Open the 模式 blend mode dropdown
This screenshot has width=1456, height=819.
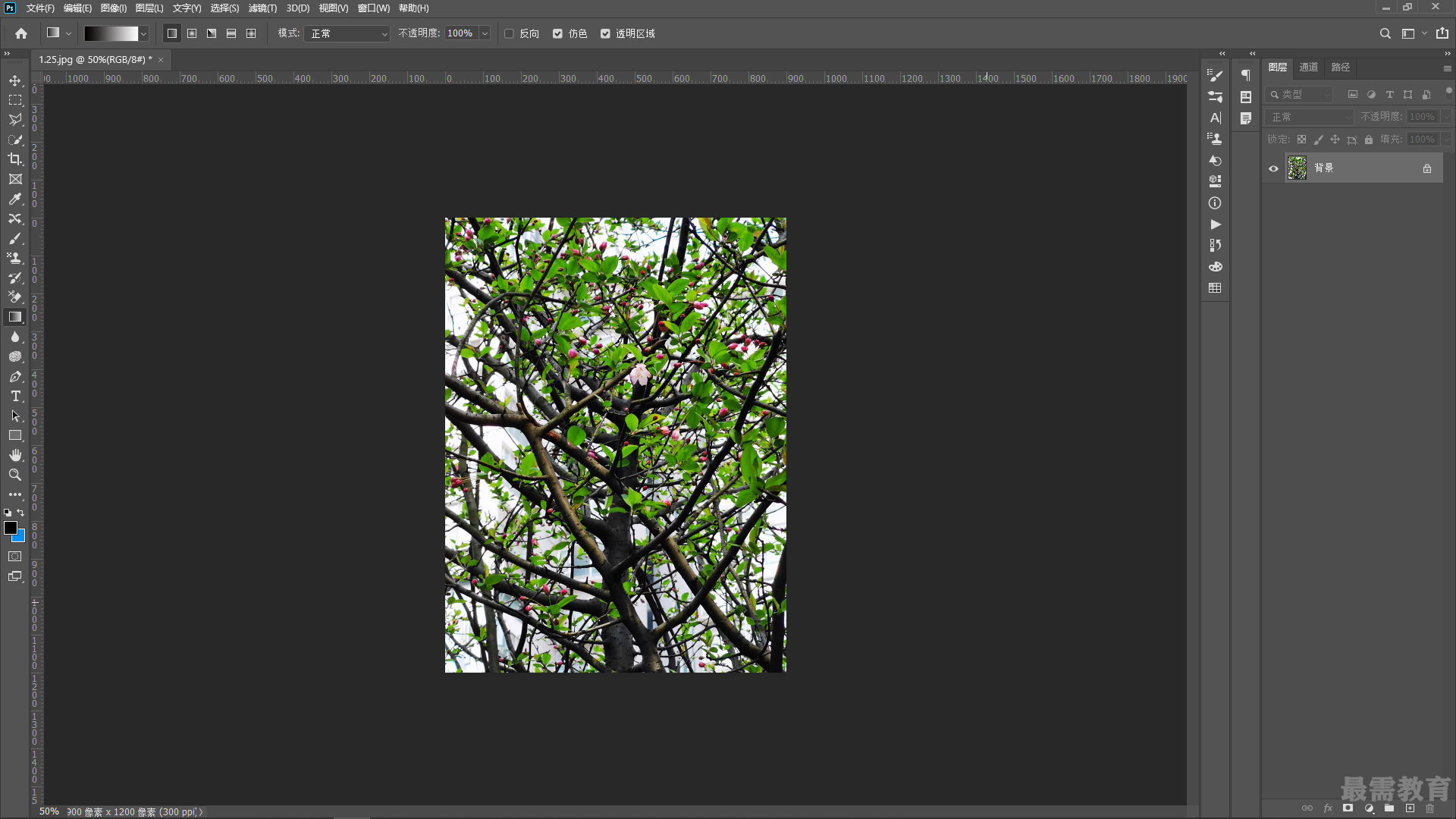(x=347, y=33)
